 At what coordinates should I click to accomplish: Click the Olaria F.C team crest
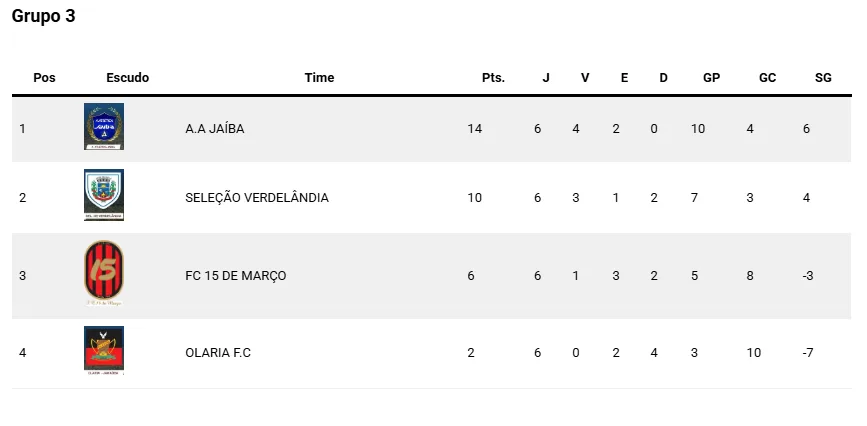(x=104, y=351)
